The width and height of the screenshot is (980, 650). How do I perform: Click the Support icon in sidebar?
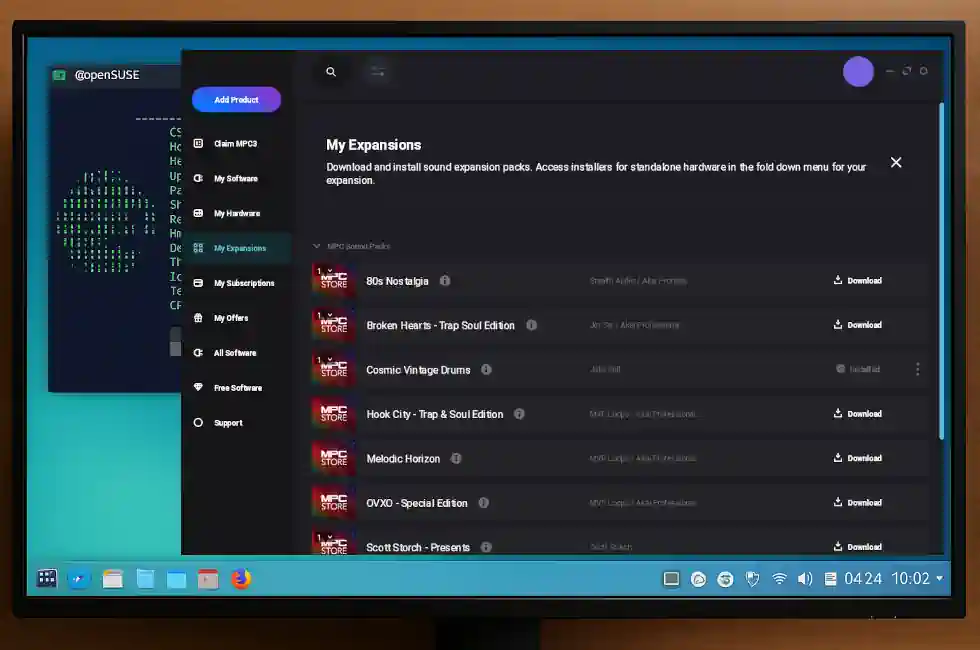coord(198,422)
